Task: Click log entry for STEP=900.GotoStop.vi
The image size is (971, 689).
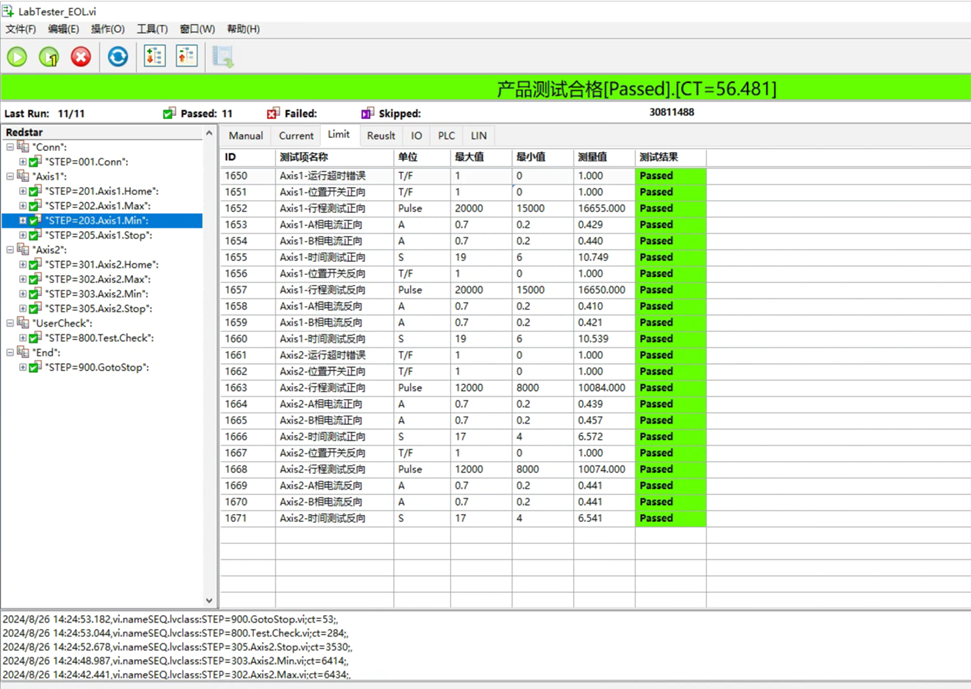Action: click(x=170, y=619)
